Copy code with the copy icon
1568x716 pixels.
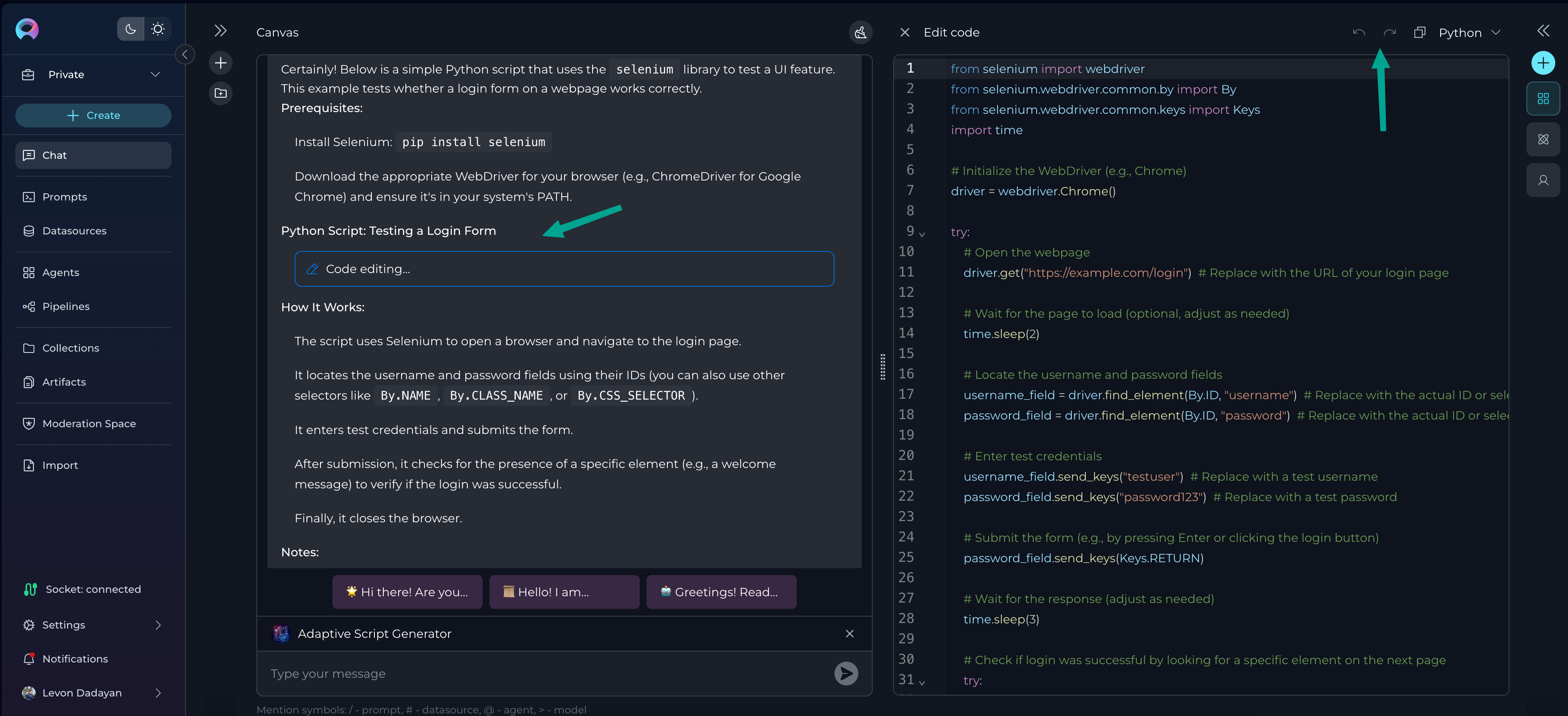[1419, 32]
